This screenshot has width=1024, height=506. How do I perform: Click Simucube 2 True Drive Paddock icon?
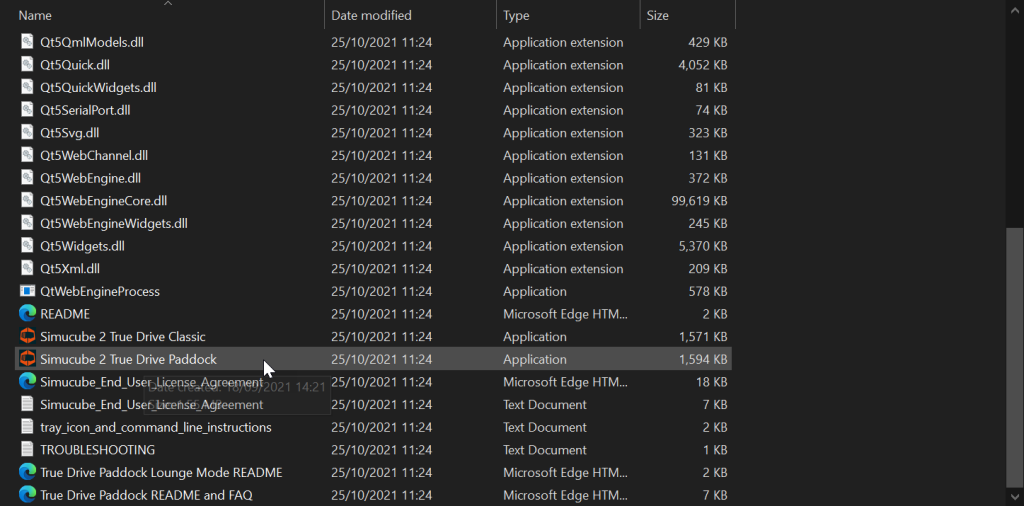(27, 359)
